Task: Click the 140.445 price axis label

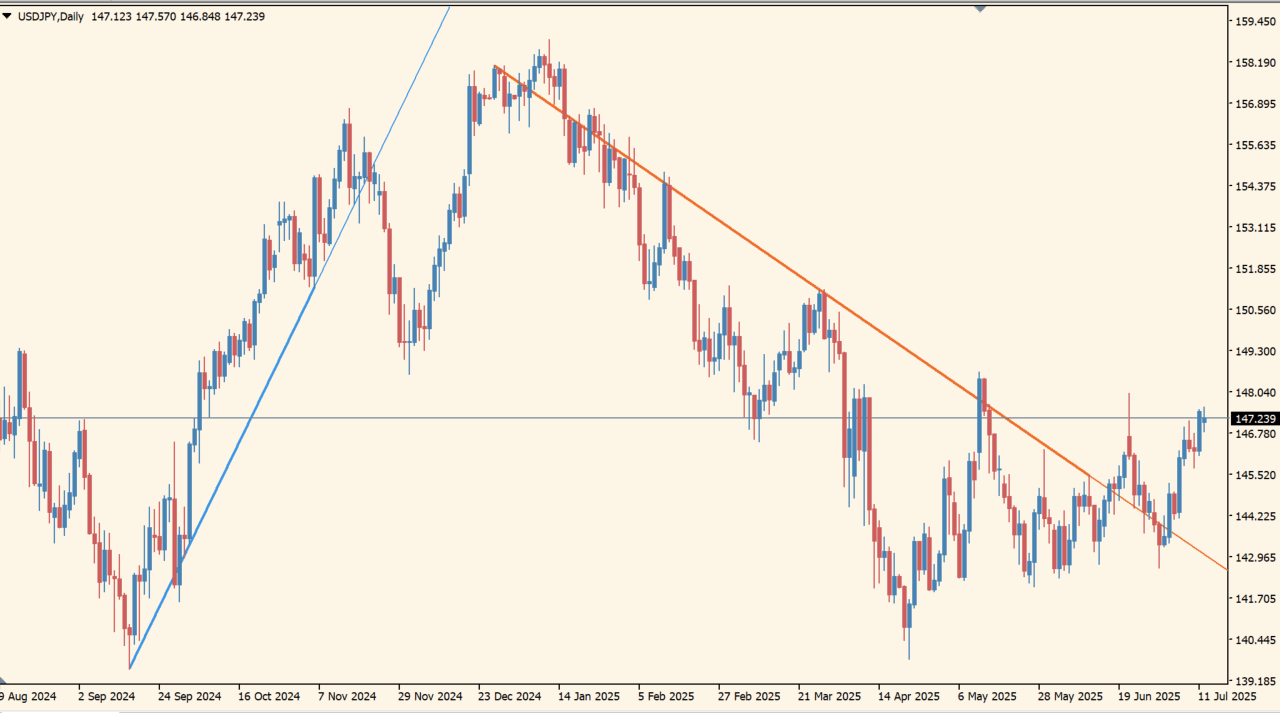Action: pos(1255,640)
